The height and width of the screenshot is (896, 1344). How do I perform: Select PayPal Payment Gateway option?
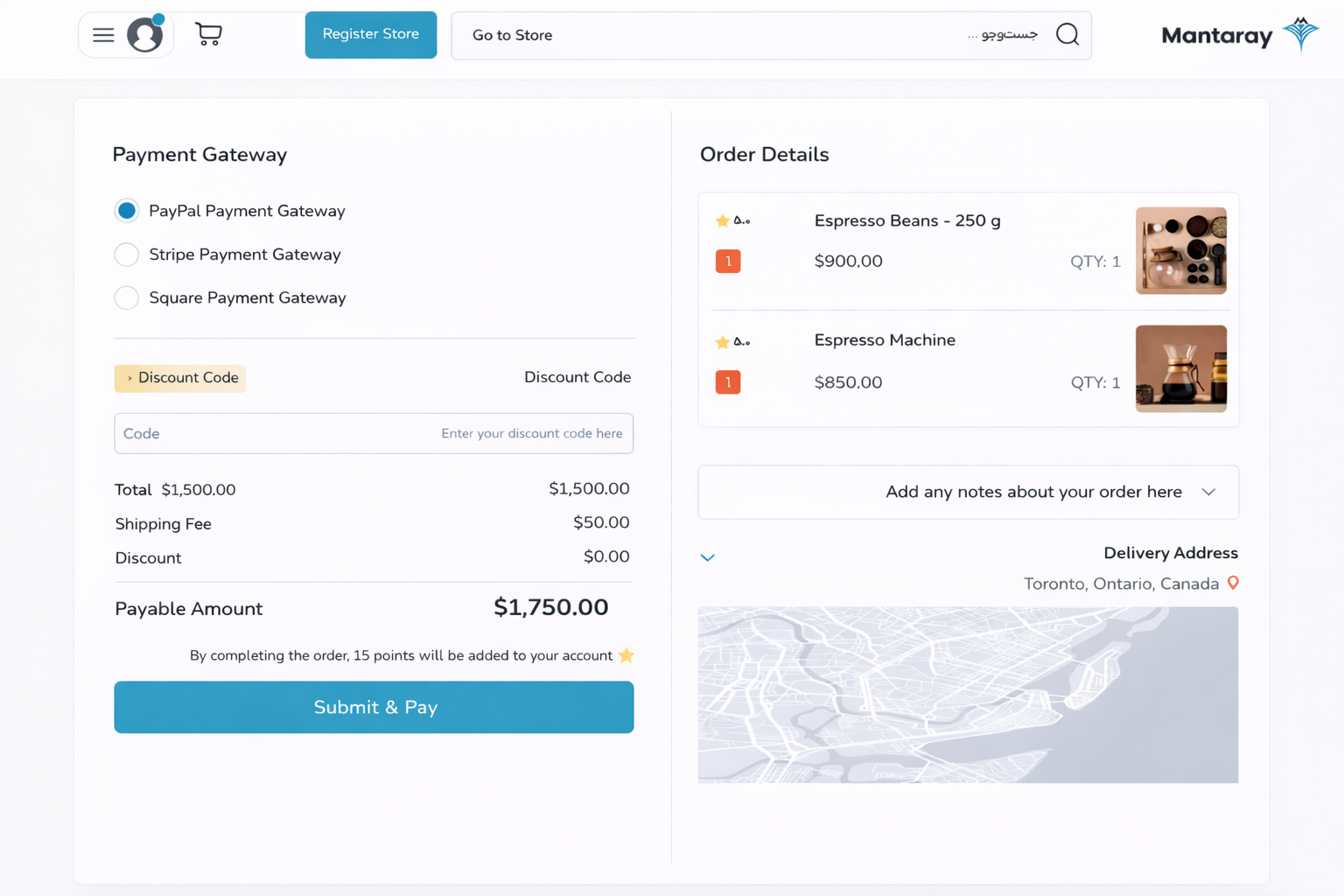(x=127, y=211)
